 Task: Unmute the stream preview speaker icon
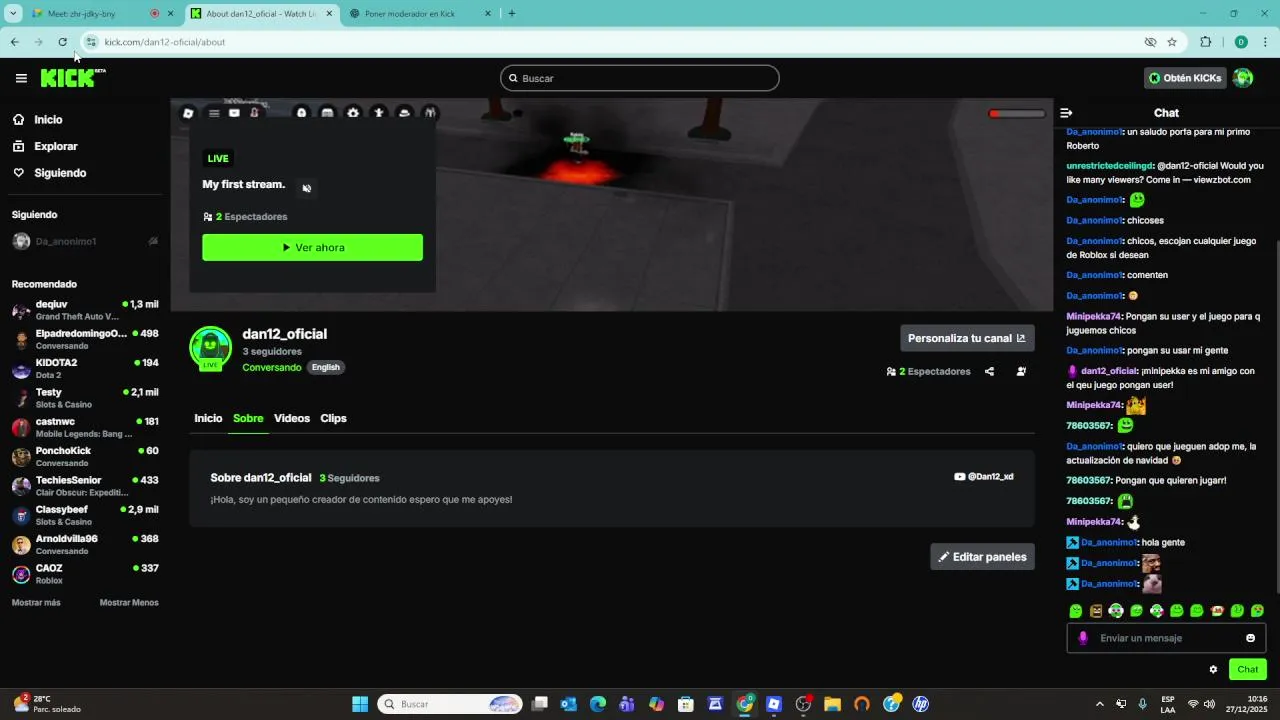point(307,188)
